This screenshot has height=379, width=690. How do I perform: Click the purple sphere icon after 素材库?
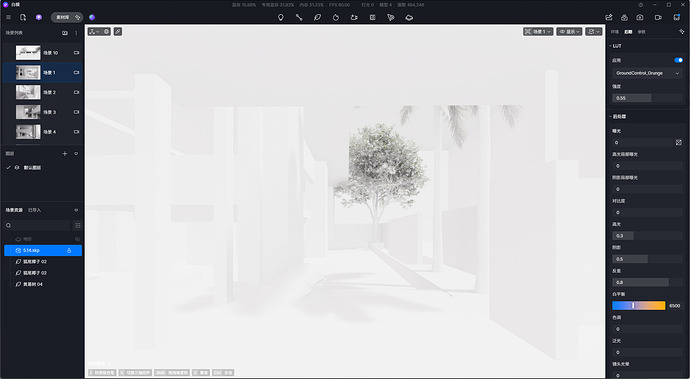92,17
